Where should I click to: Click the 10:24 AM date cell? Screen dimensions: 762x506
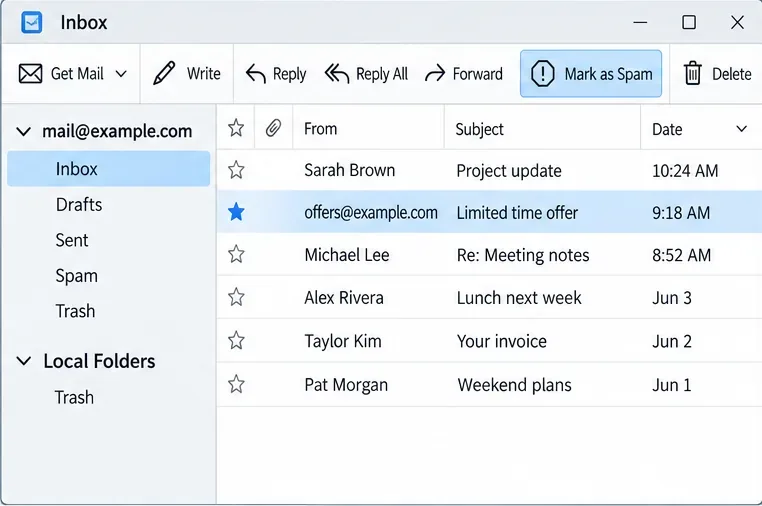coord(685,171)
